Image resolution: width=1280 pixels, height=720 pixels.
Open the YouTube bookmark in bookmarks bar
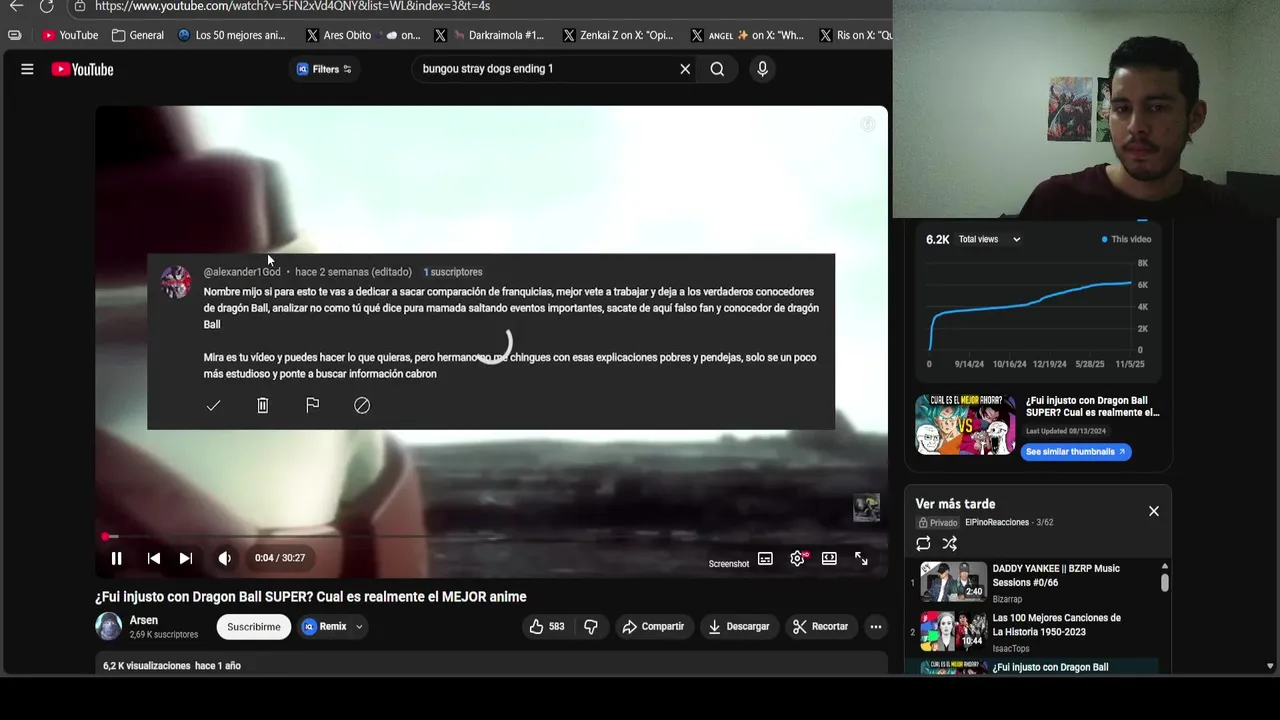pyautogui.click(x=70, y=35)
